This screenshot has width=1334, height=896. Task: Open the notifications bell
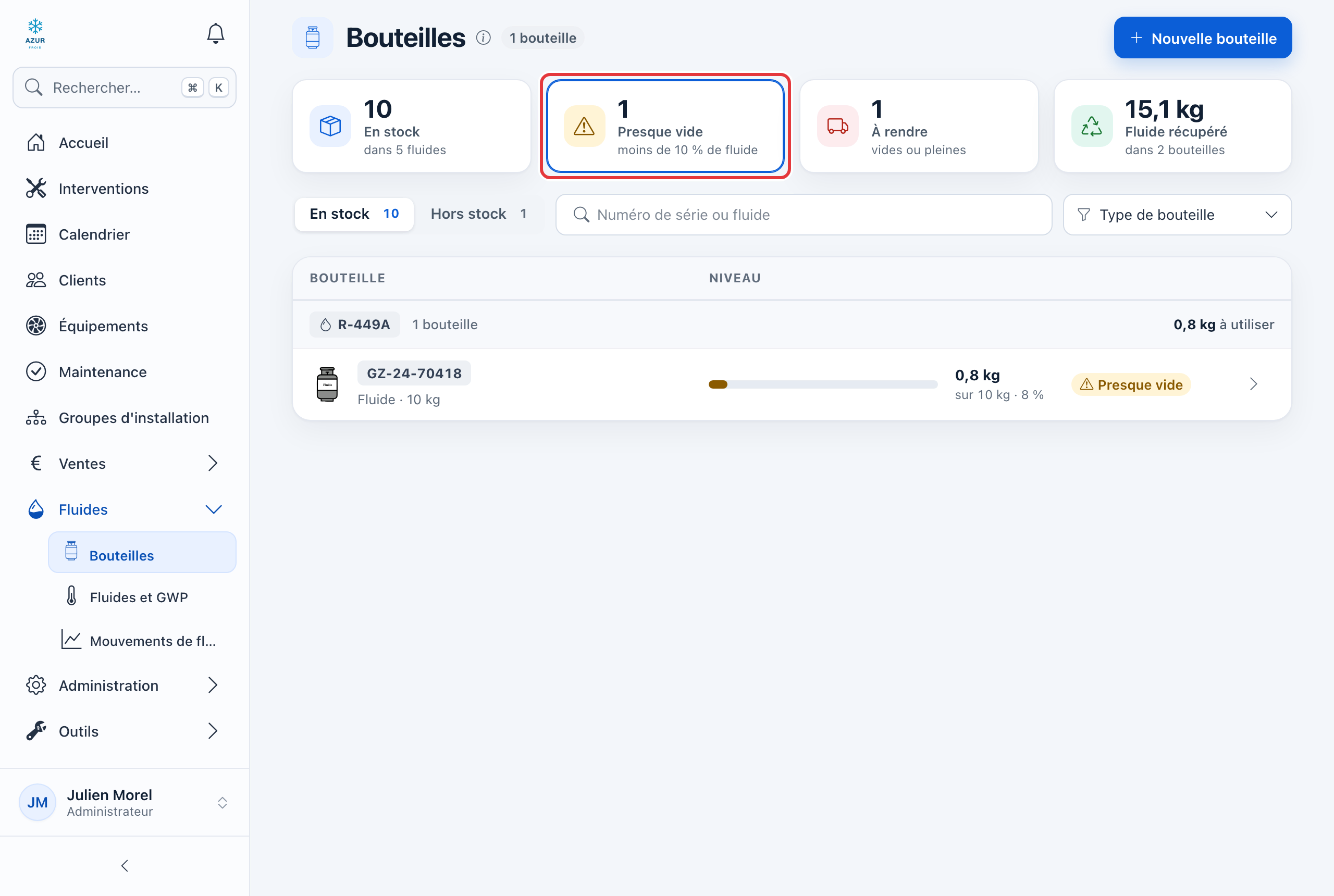216,33
